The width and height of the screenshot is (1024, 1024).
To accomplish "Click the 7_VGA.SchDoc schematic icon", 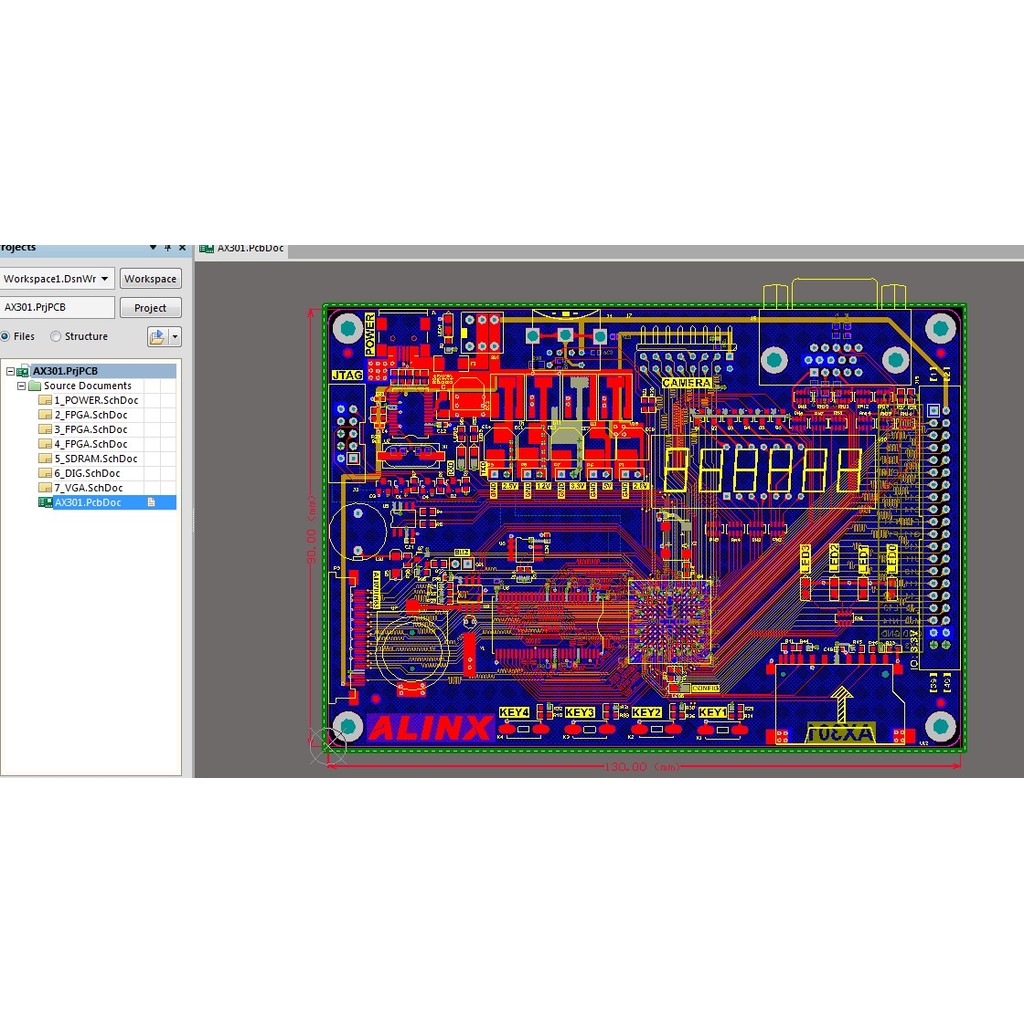I will click(x=45, y=488).
